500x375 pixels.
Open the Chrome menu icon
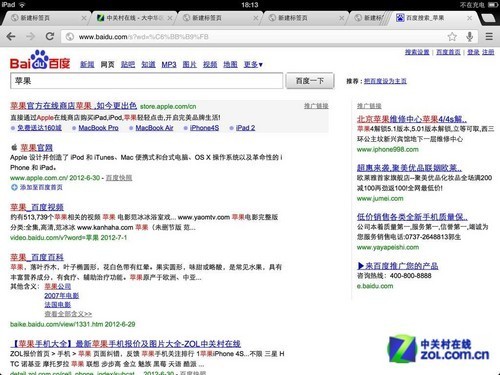489,36
